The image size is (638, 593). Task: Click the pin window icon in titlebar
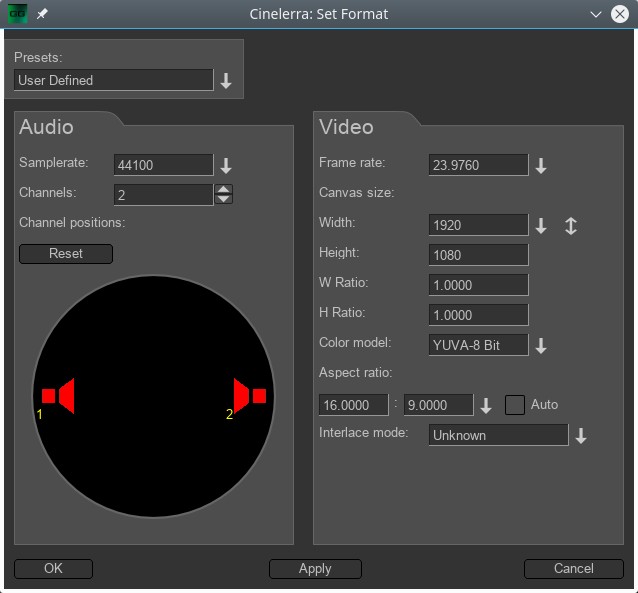pos(42,14)
